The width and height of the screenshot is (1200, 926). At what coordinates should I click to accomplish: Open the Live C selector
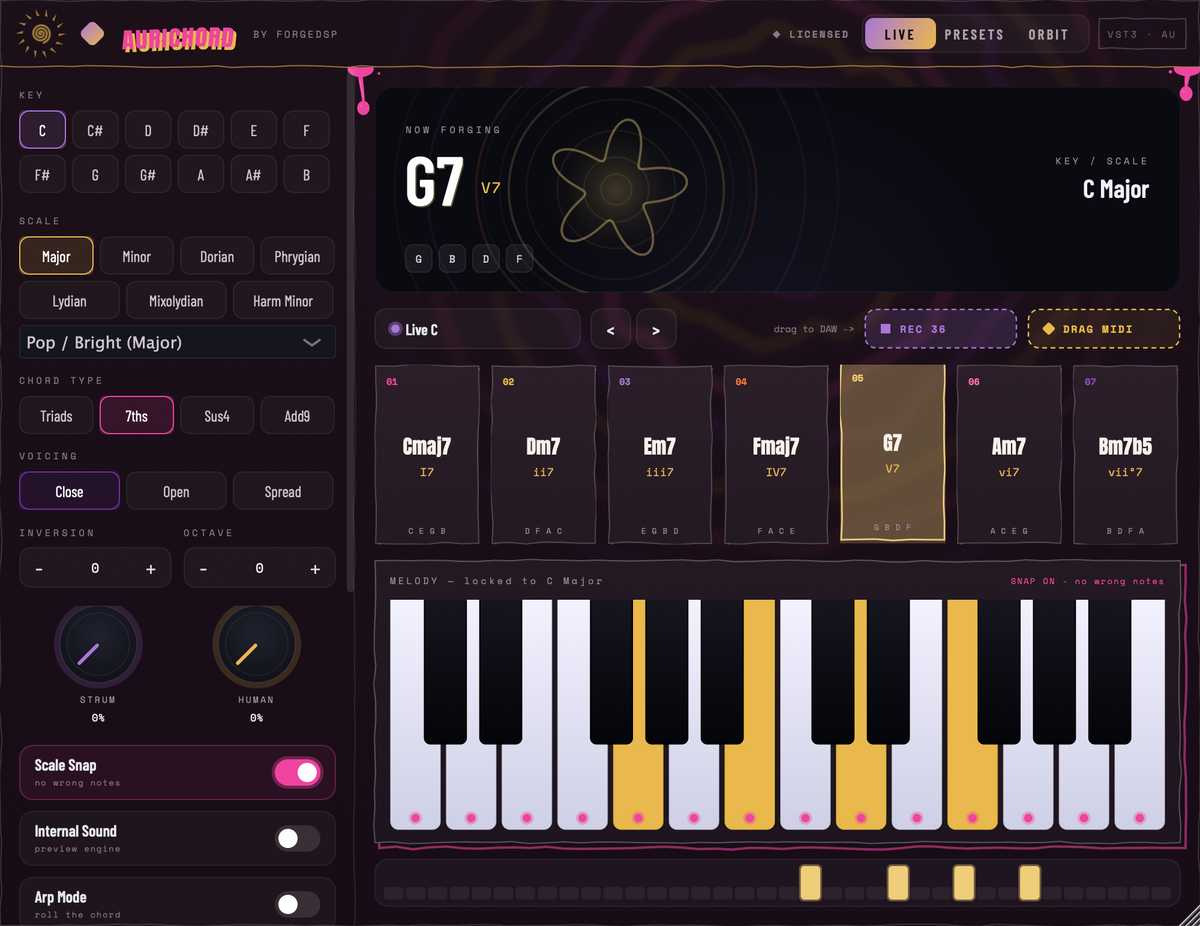point(477,329)
